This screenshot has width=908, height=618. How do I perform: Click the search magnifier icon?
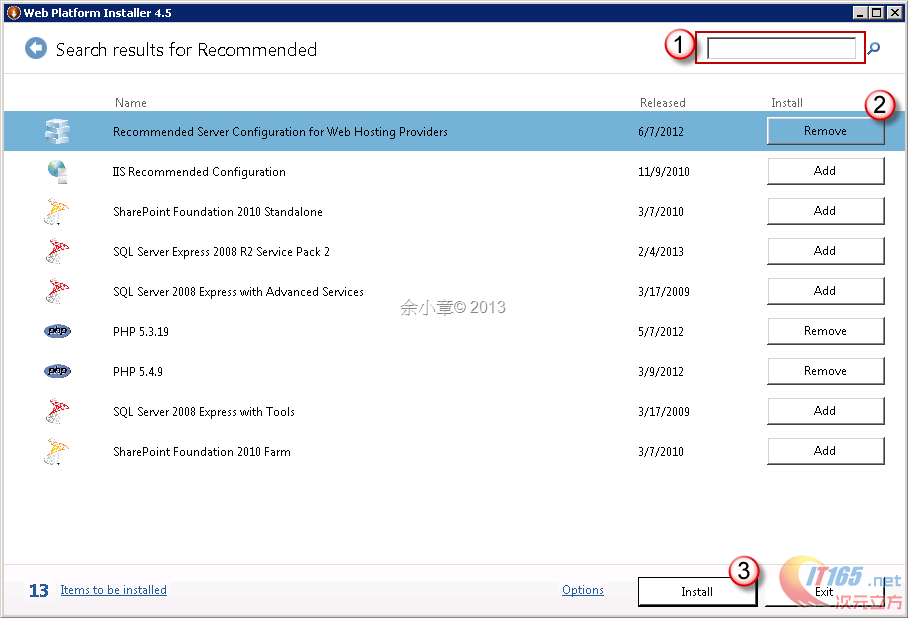(874, 48)
